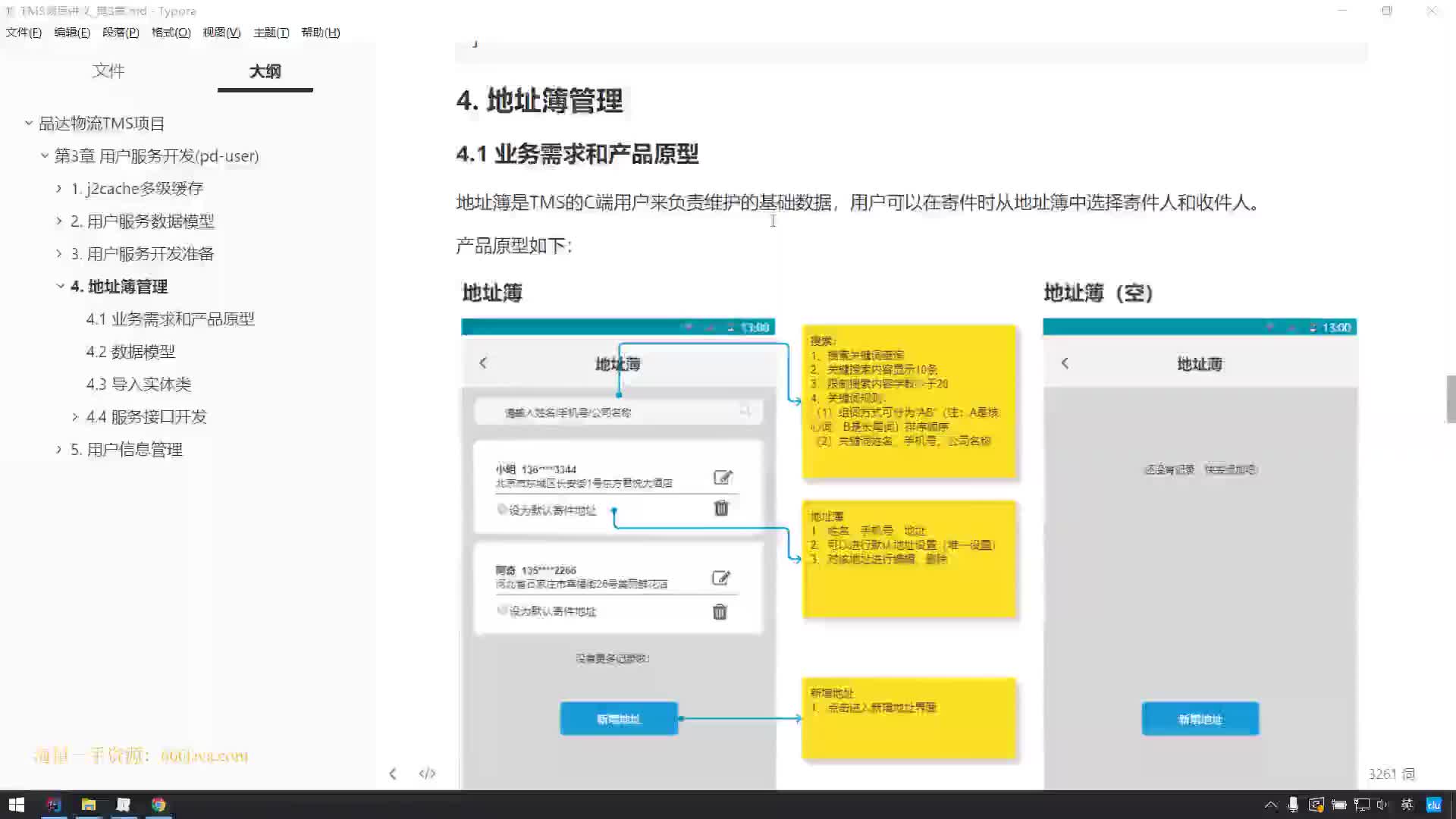Show hidden system tray icons
Viewport: 1456px width, 819px height.
pyautogui.click(x=1271, y=805)
